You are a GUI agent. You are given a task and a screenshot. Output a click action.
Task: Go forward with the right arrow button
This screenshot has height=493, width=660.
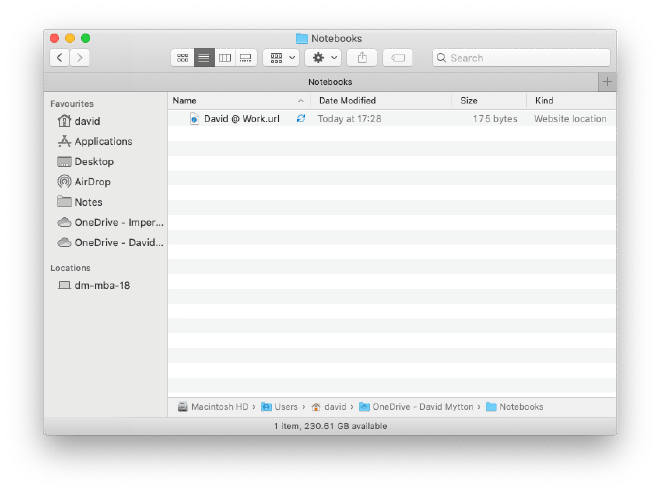click(80, 58)
